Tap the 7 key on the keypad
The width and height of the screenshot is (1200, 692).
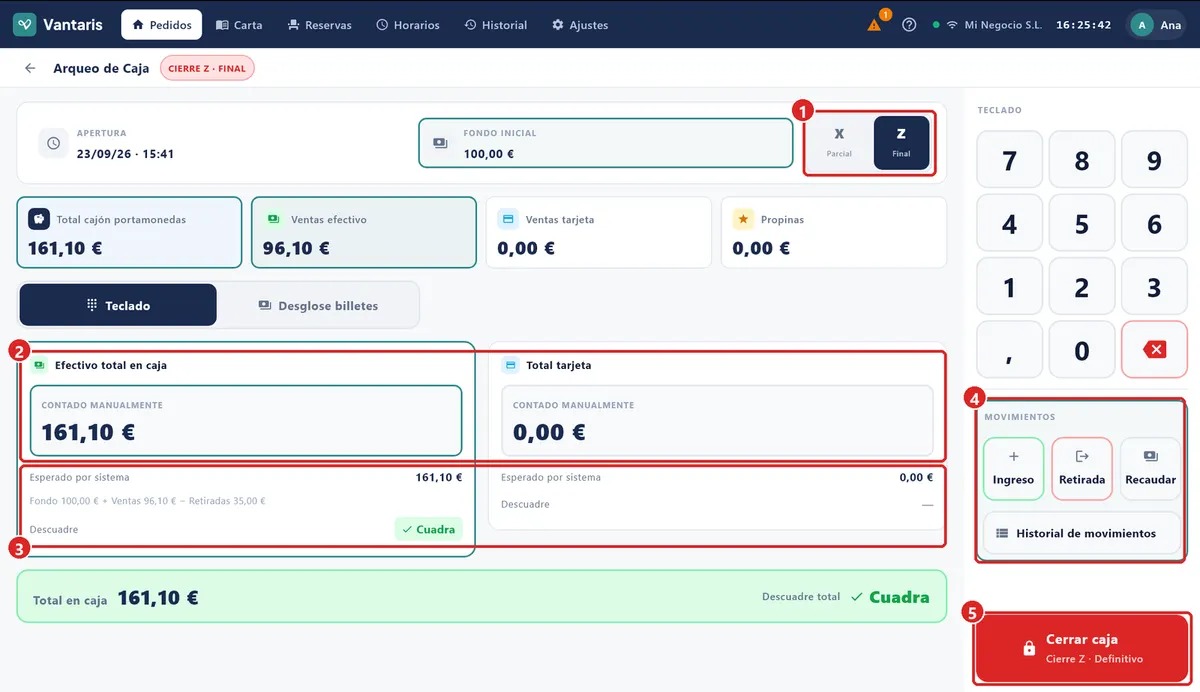1009,160
